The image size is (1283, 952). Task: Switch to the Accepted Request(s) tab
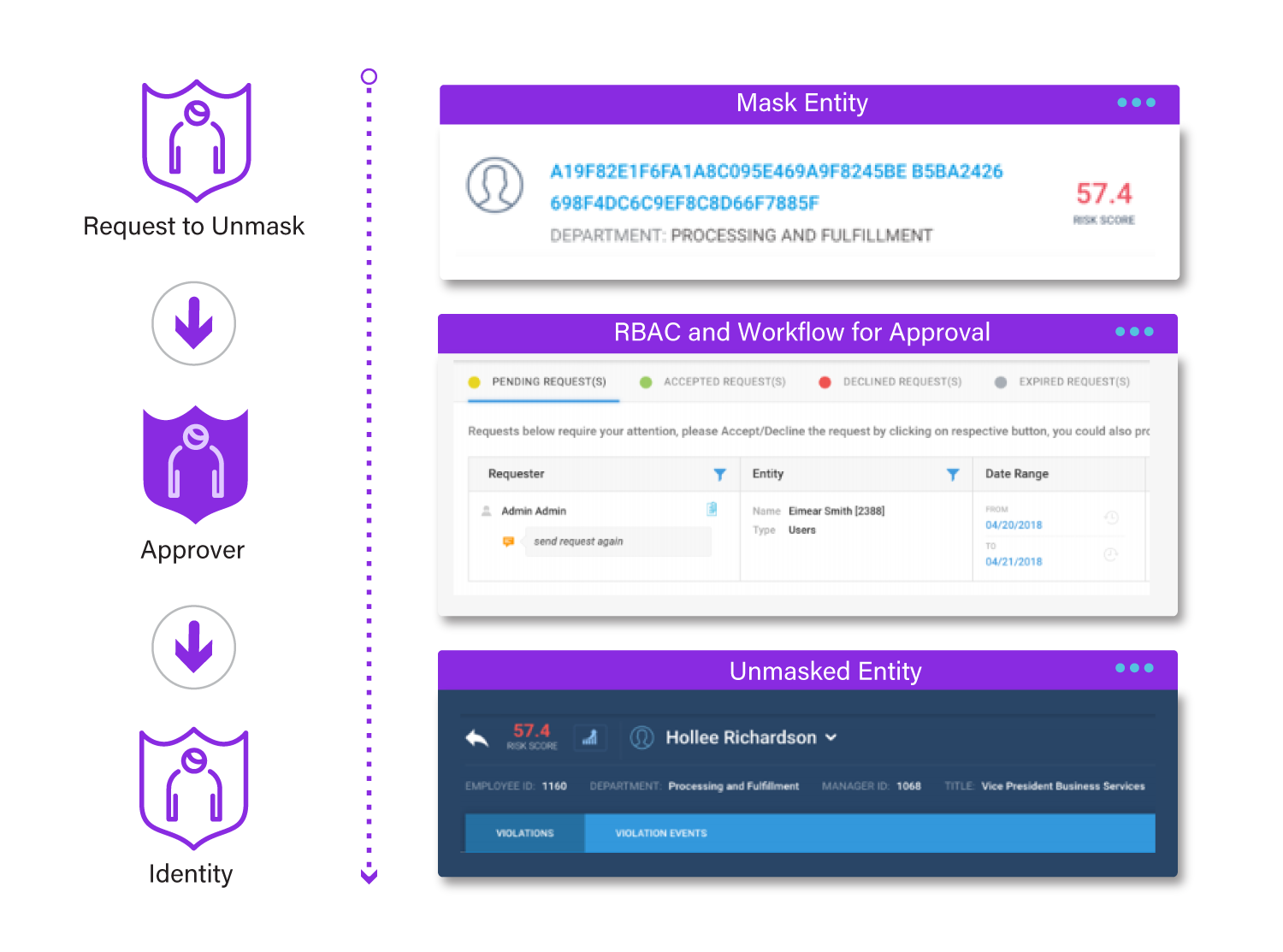point(724,382)
